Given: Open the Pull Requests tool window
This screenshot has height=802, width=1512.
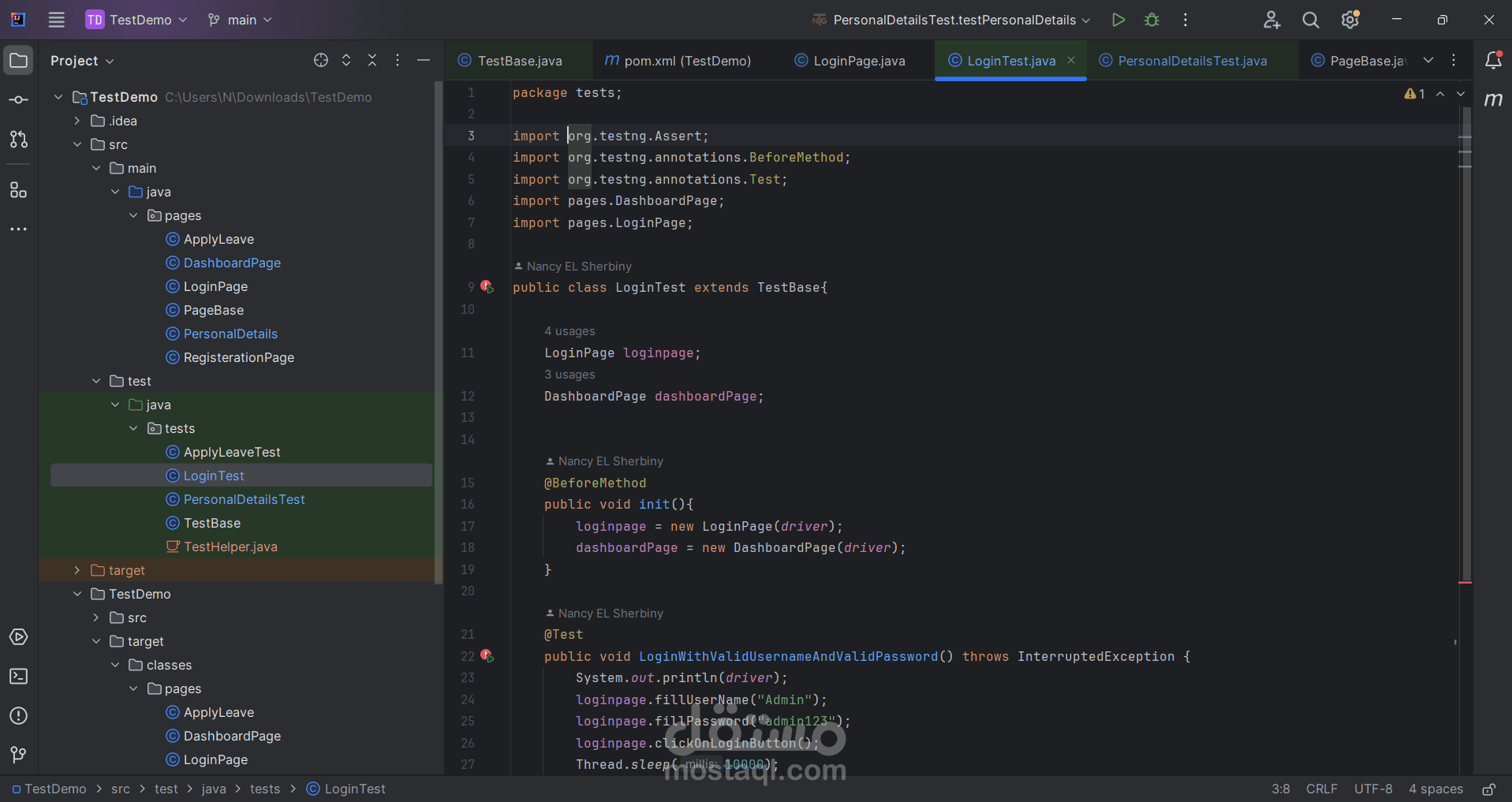Looking at the screenshot, I should pos(19,140).
